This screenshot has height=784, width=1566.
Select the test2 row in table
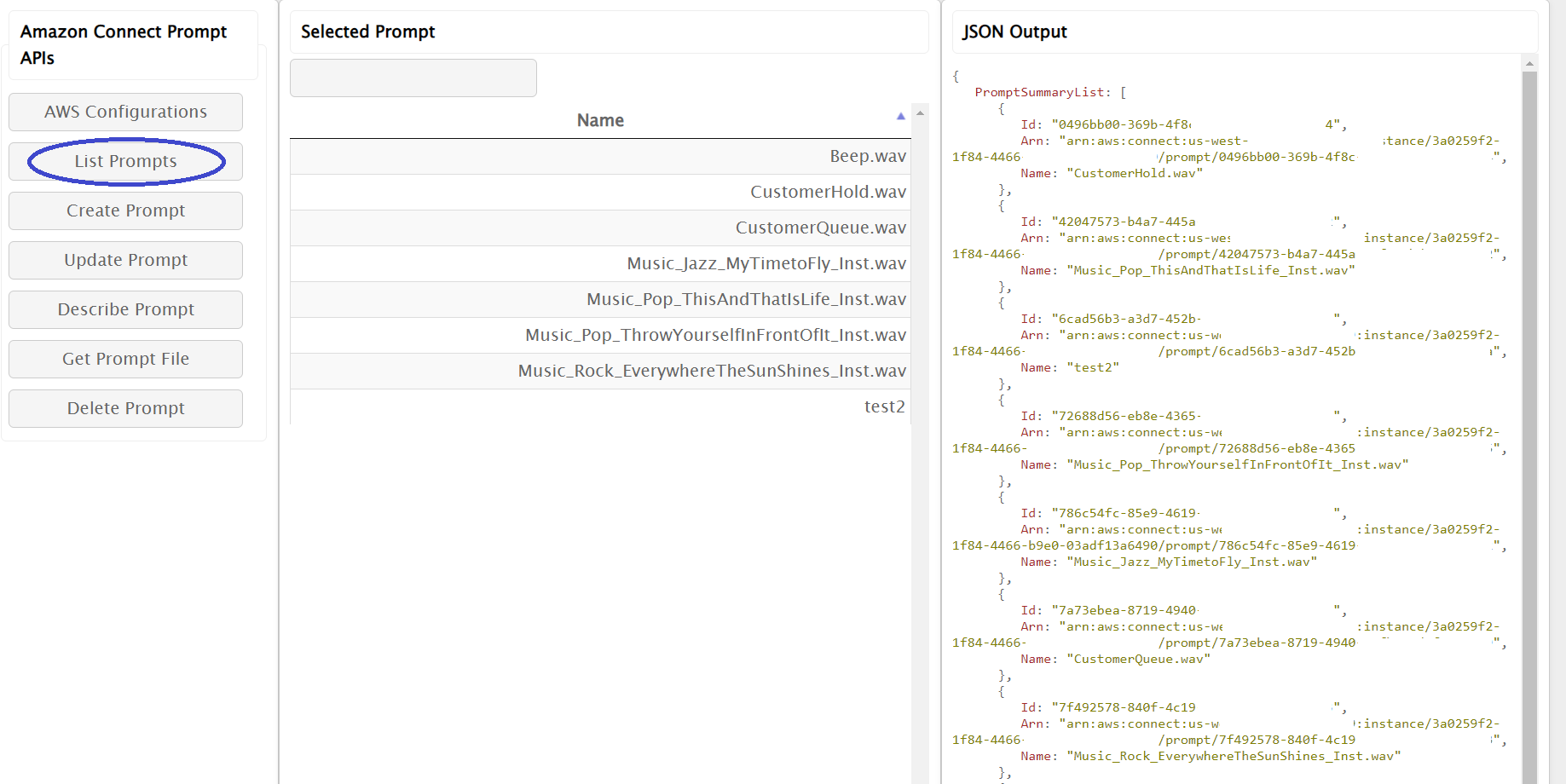click(x=600, y=406)
